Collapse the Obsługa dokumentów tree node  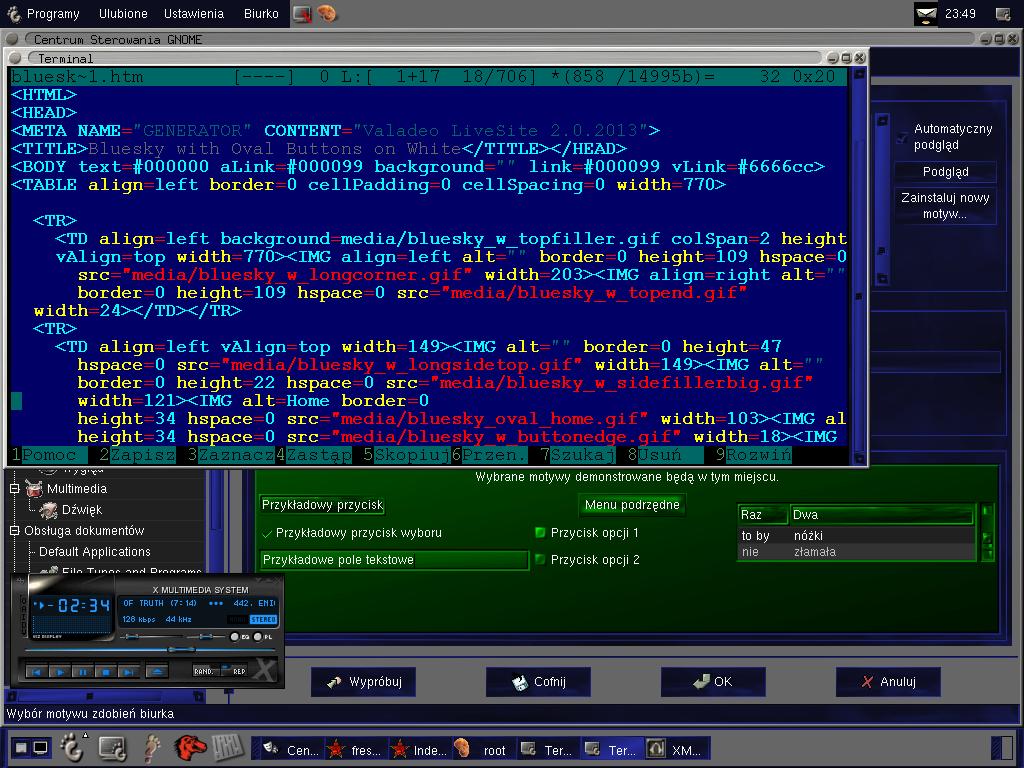point(14,530)
